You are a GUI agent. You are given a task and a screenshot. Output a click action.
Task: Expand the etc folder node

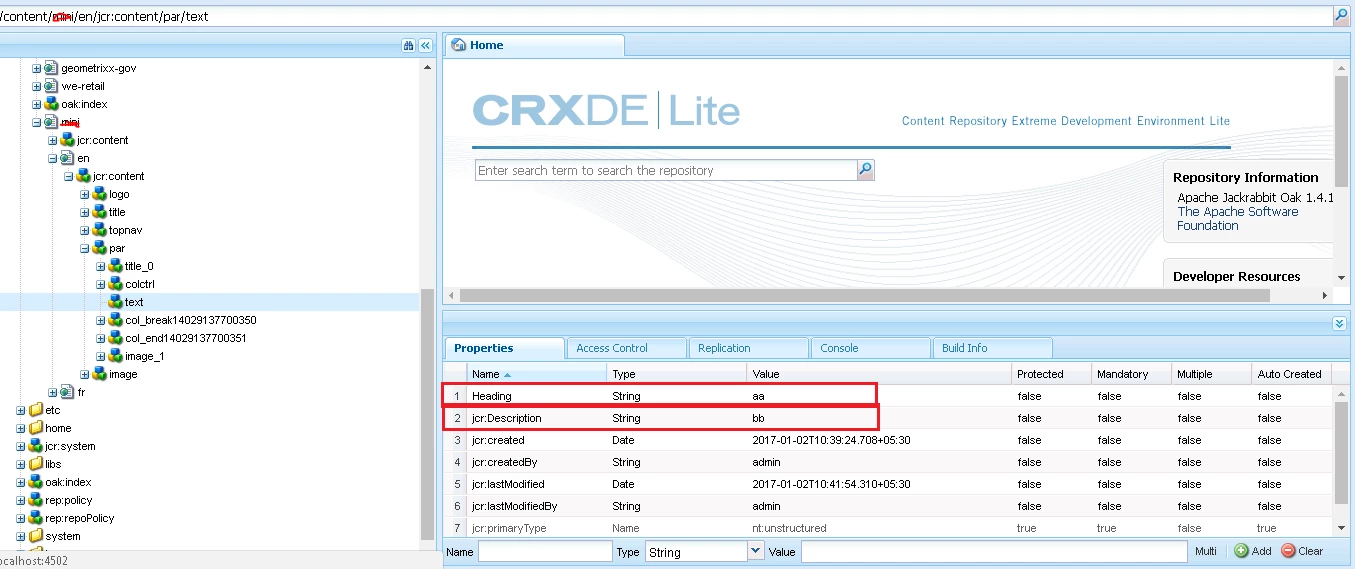[21, 410]
